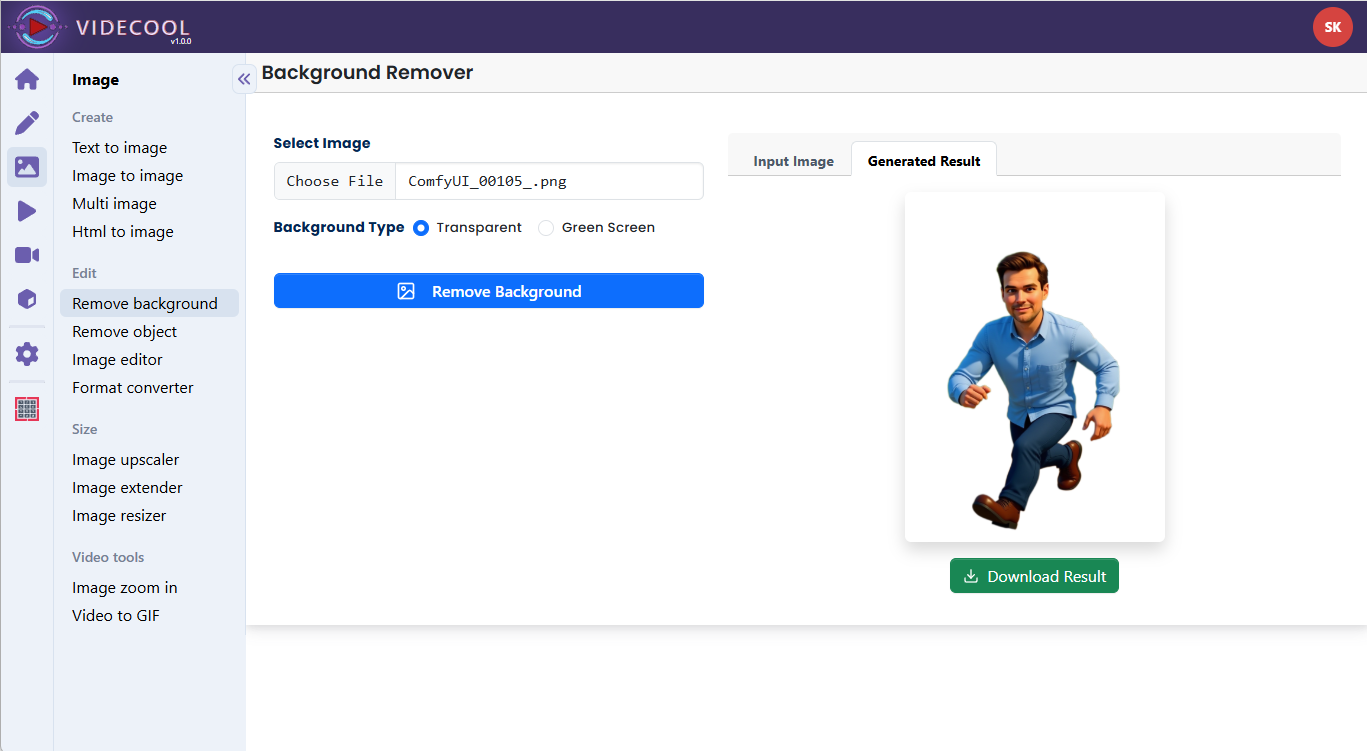The height and width of the screenshot is (751, 1367).
Task: Open the 3D cube icon in sidebar
Action: (x=27, y=299)
